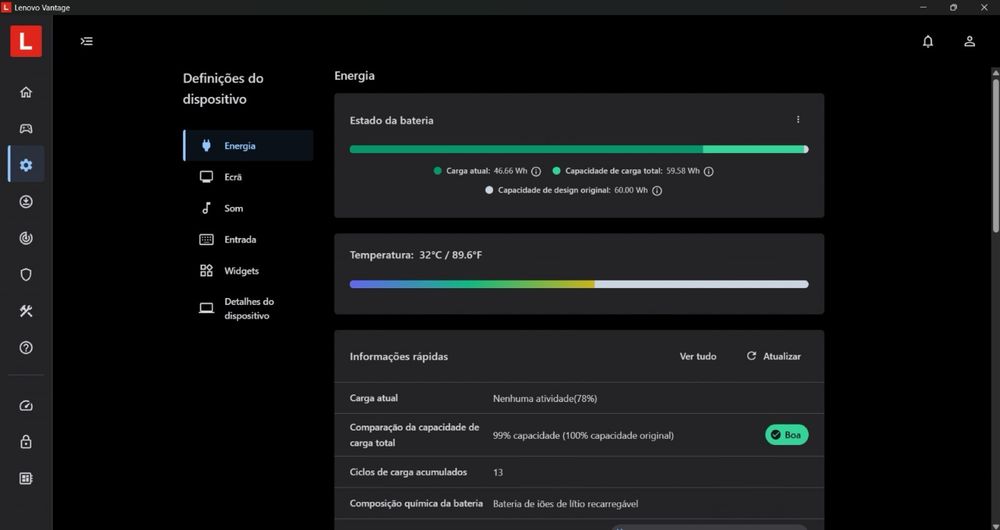Open the speedometer performance sidebar icon
The image size is (1000, 530).
coord(26,406)
